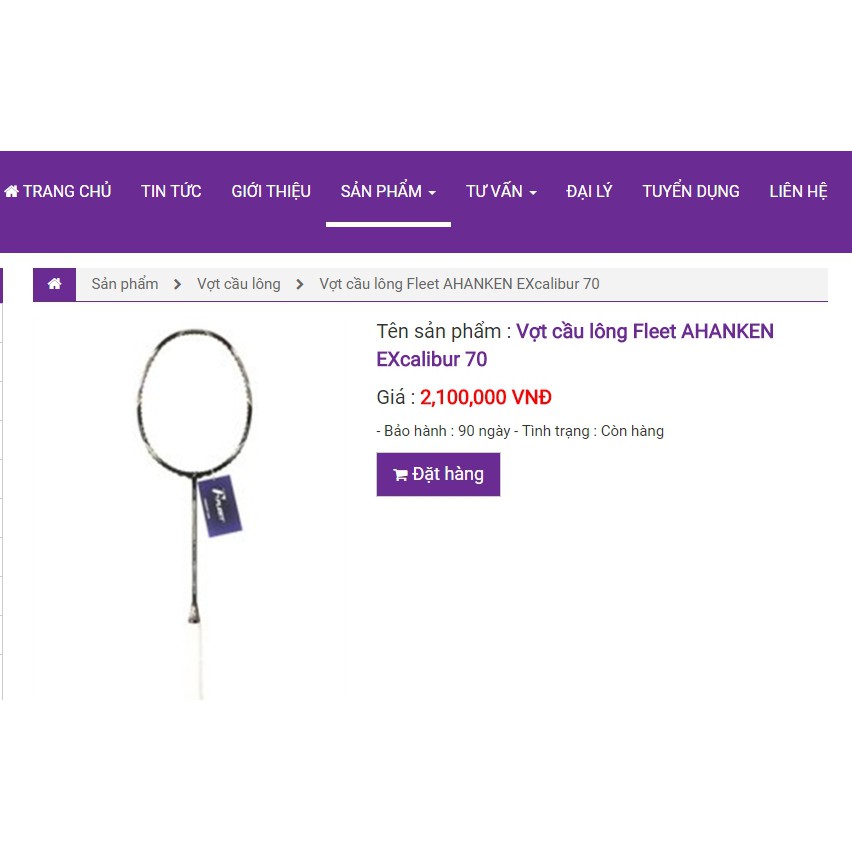Open the TUYỂN DỤNG menu item
The width and height of the screenshot is (852, 852).
(x=691, y=191)
